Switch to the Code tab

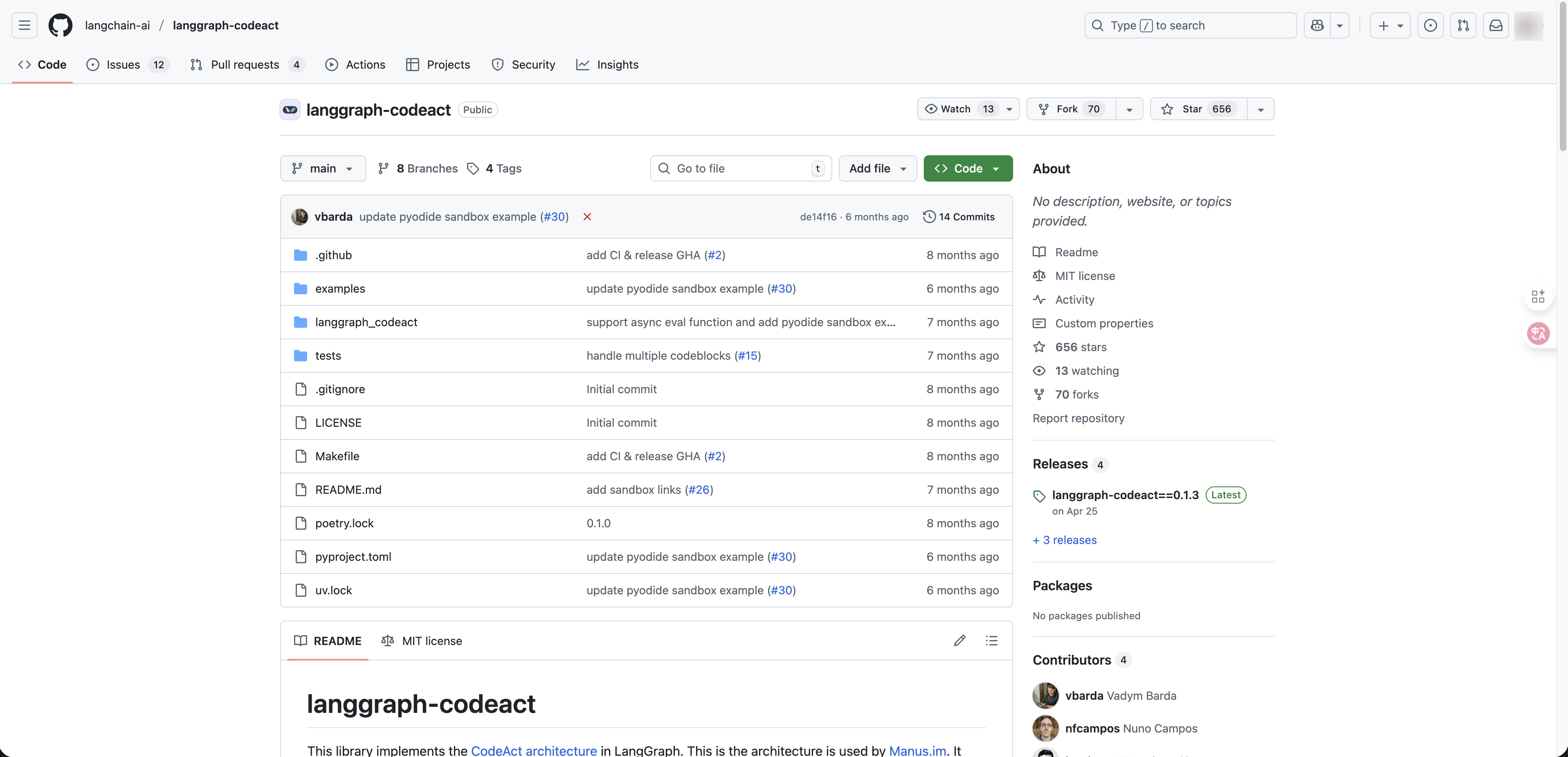[42, 65]
